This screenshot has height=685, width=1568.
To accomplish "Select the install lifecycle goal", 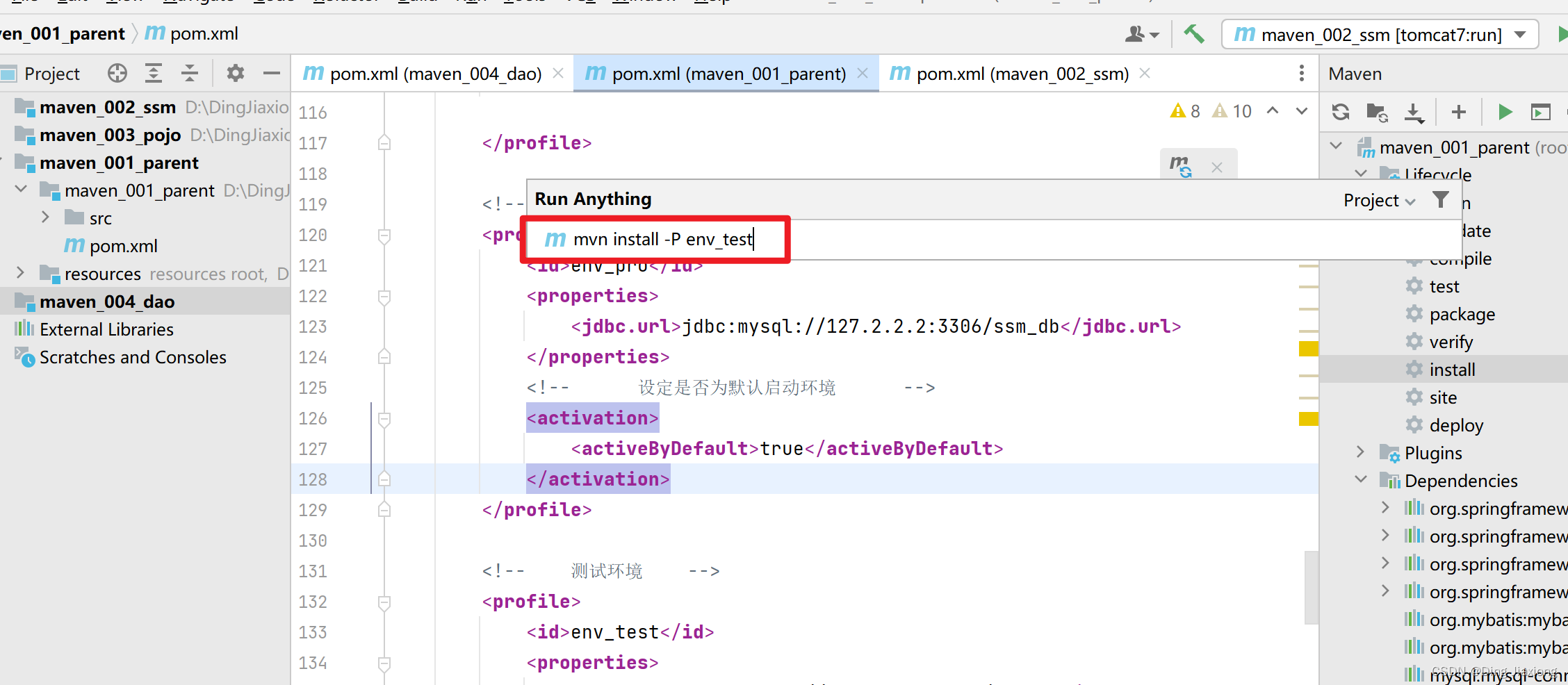I will (1452, 370).
